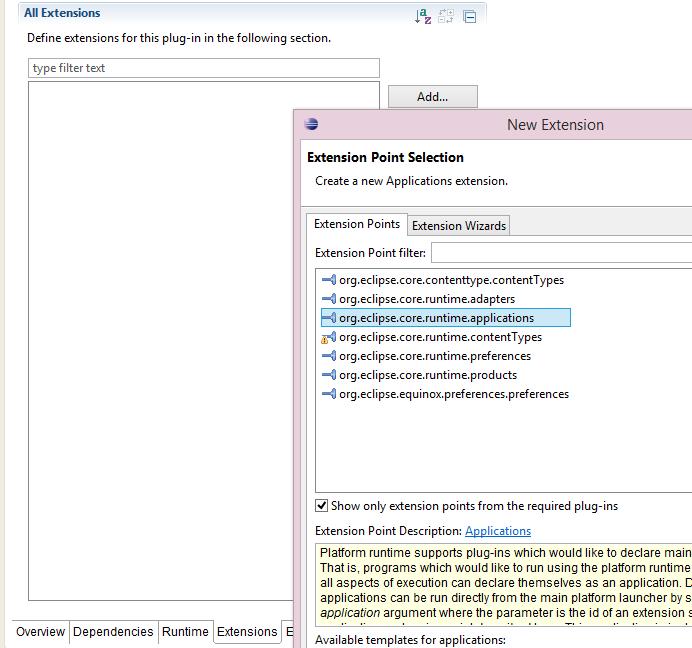Select org.eclipse.core.contenttype.contentTypes
The height and width of the screenshot is (648, 692).
coord(451,280)
